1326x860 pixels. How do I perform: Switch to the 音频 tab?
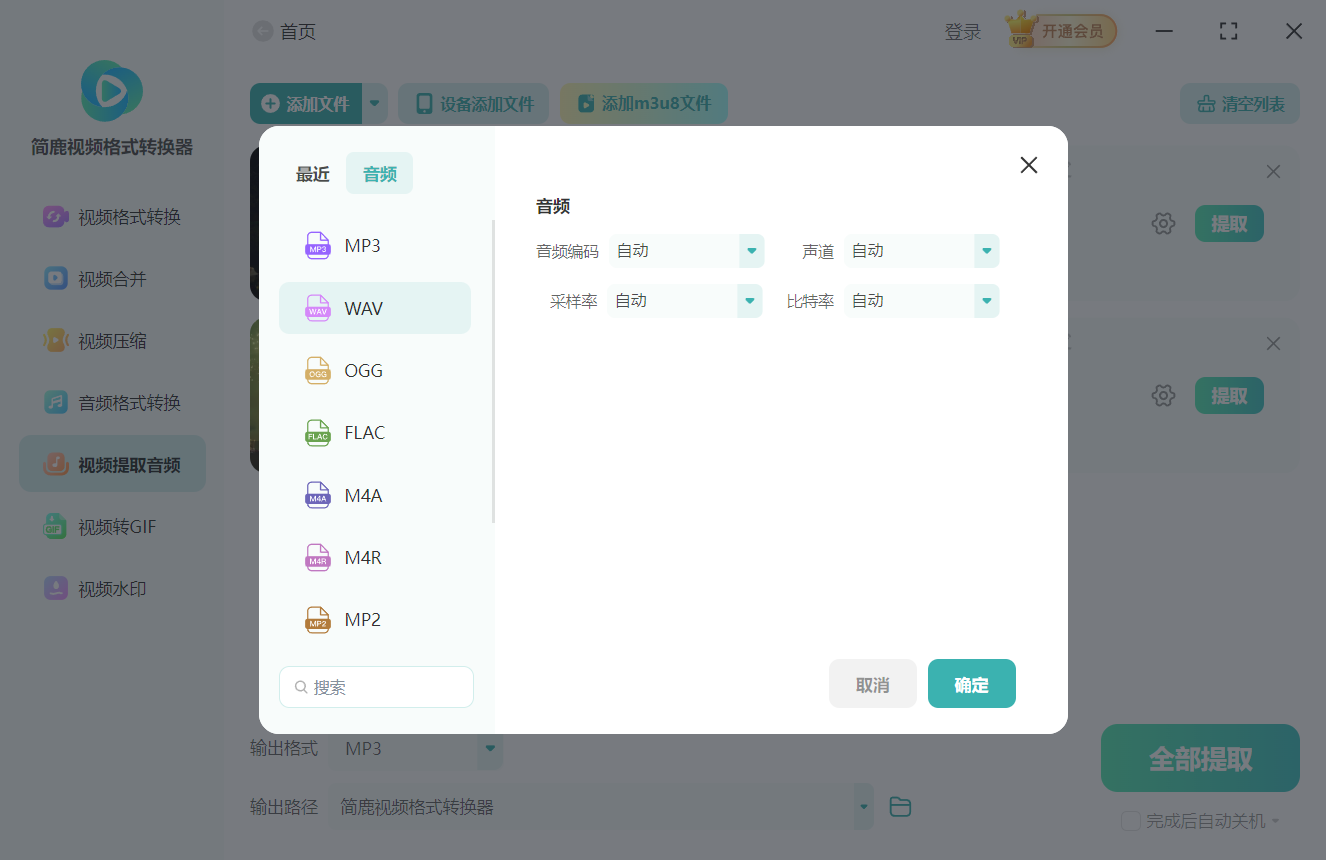380,174
